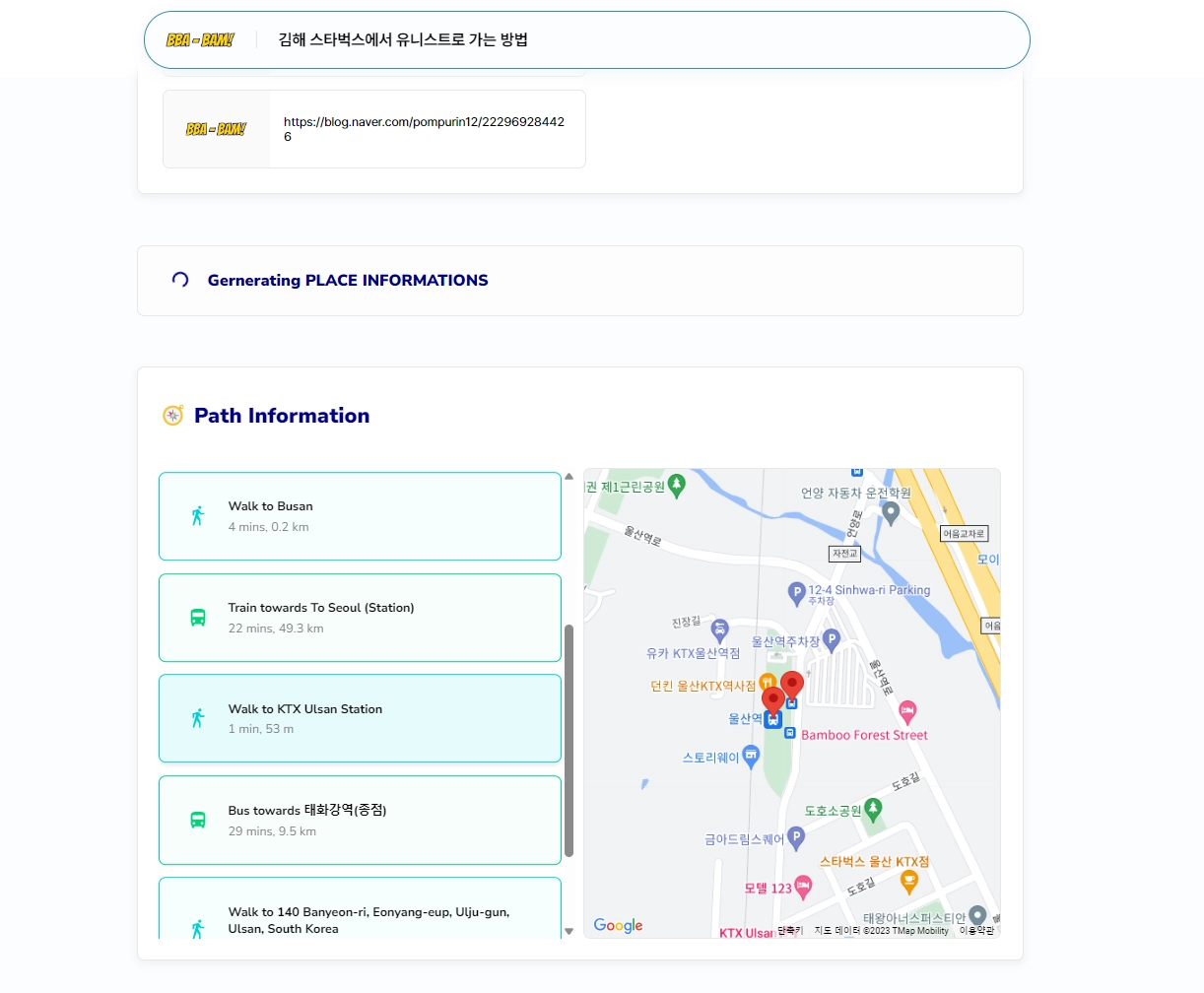Click the 울산역주차장 parking marker
The width and height of the screenshot is (1204, 993).
coord(832,640)
